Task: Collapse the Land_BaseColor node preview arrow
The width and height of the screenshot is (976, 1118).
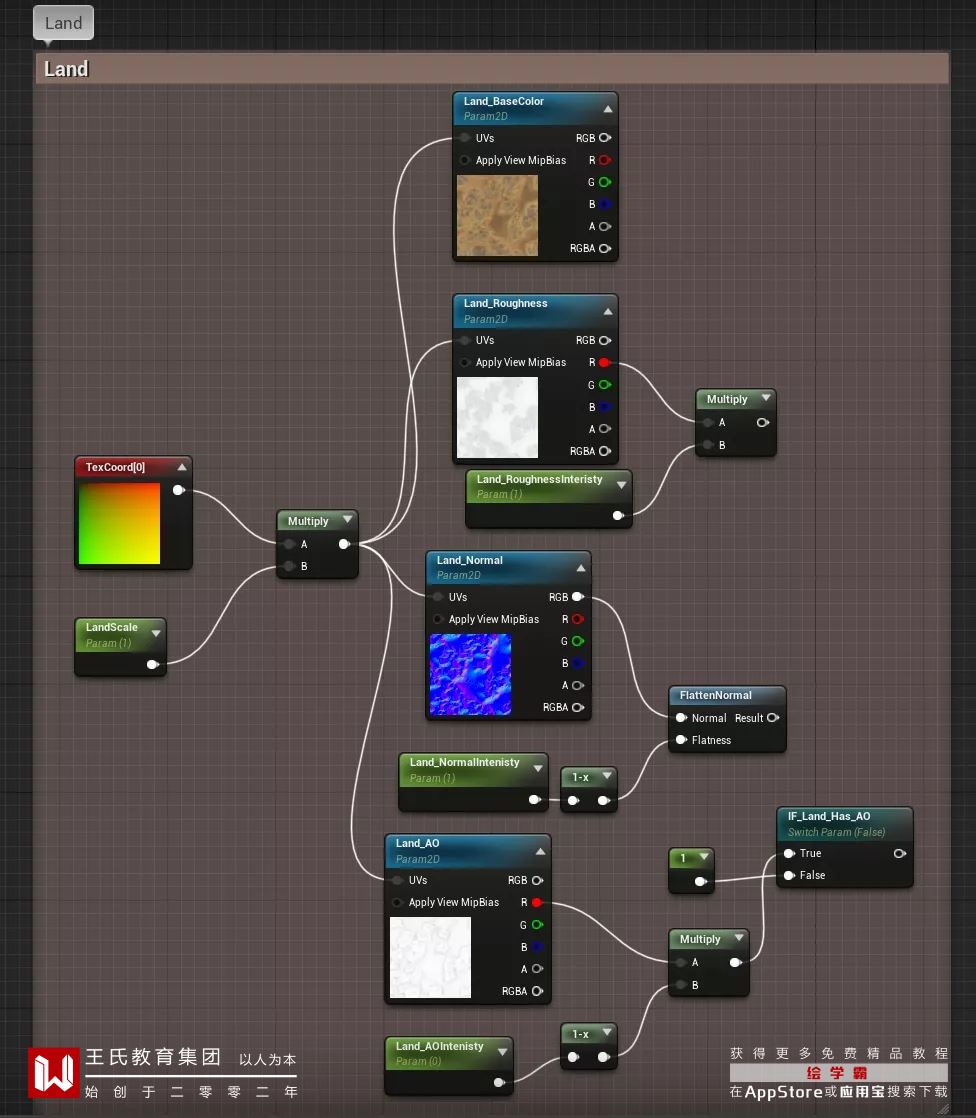Action: coord(607,109)
